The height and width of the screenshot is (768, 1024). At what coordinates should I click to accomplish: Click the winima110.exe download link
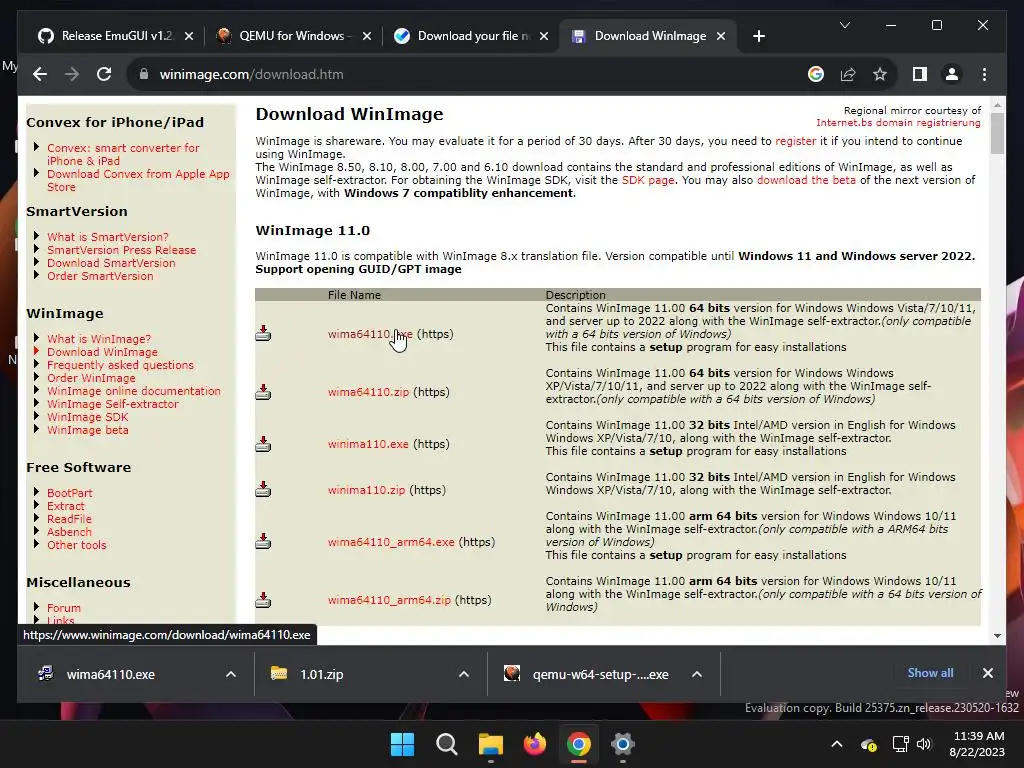(368, 444)
